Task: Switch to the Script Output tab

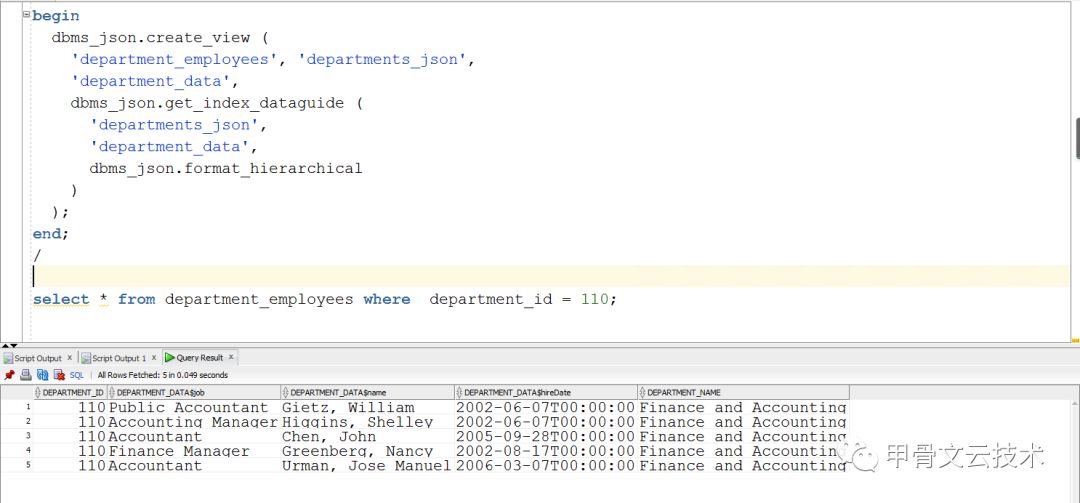Action: point(36,358)
